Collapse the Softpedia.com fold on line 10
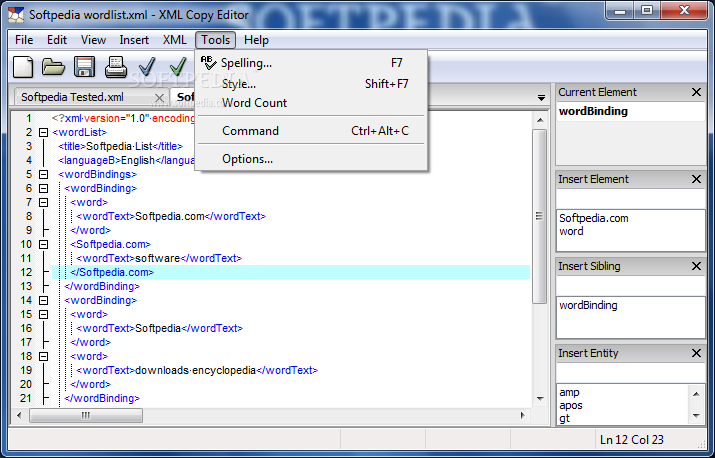Image resolution: width=715 pixels, height=458 pixels. click(x=43, y=245)
